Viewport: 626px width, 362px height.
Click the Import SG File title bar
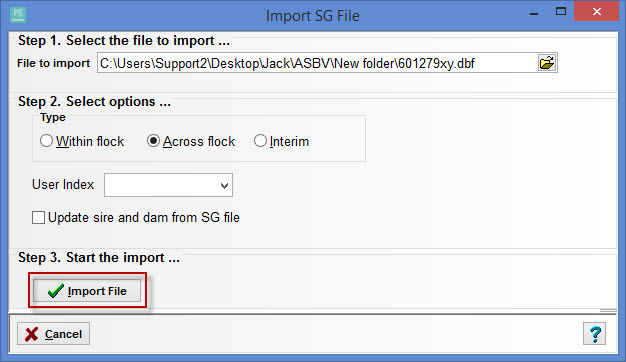click(x=313, y=16)
